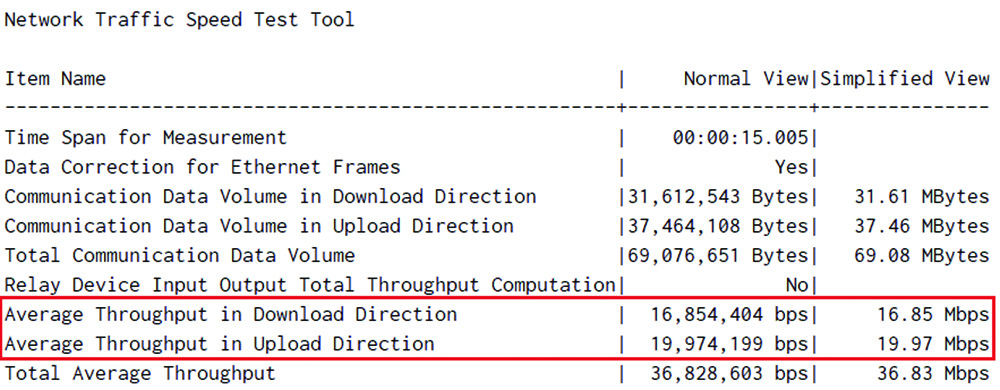
Task: Click the Yes value for data correction
Action: [791, 167]
